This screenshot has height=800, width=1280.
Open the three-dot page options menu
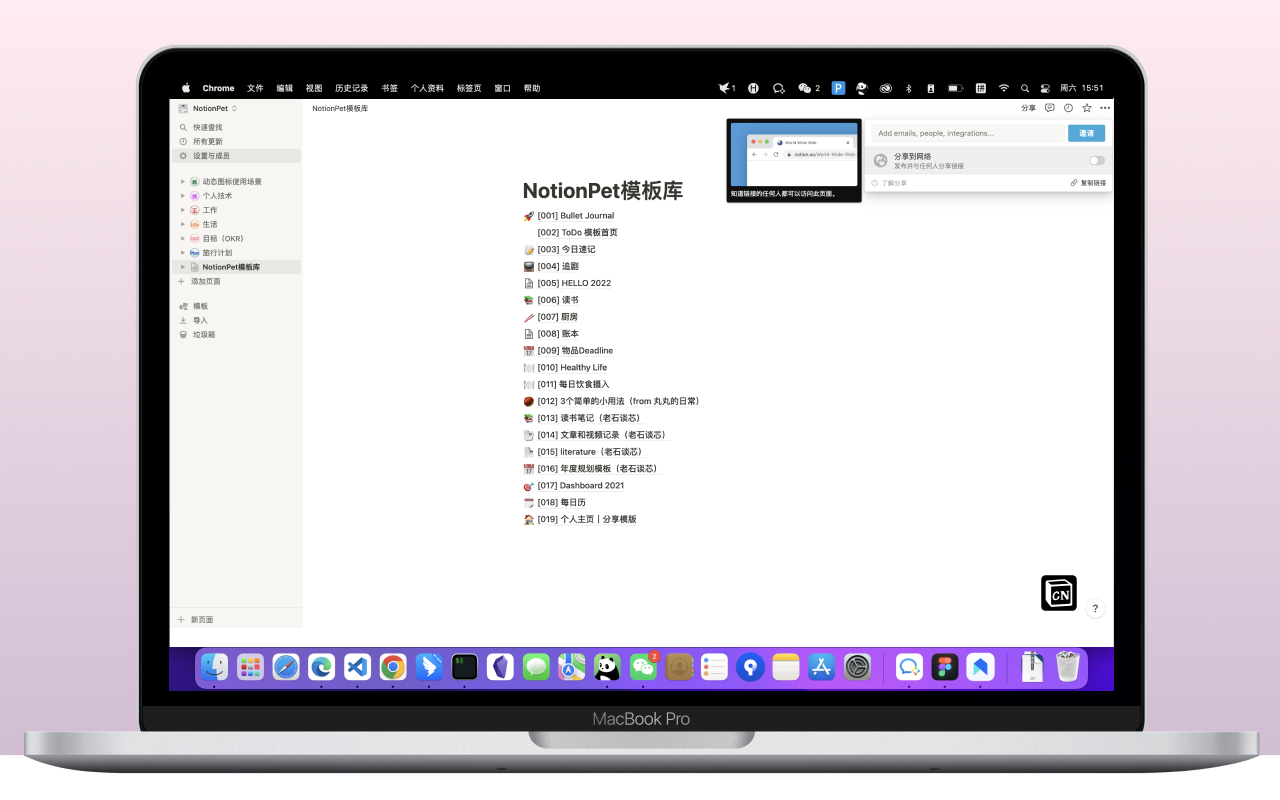[x=1105, y=108]
